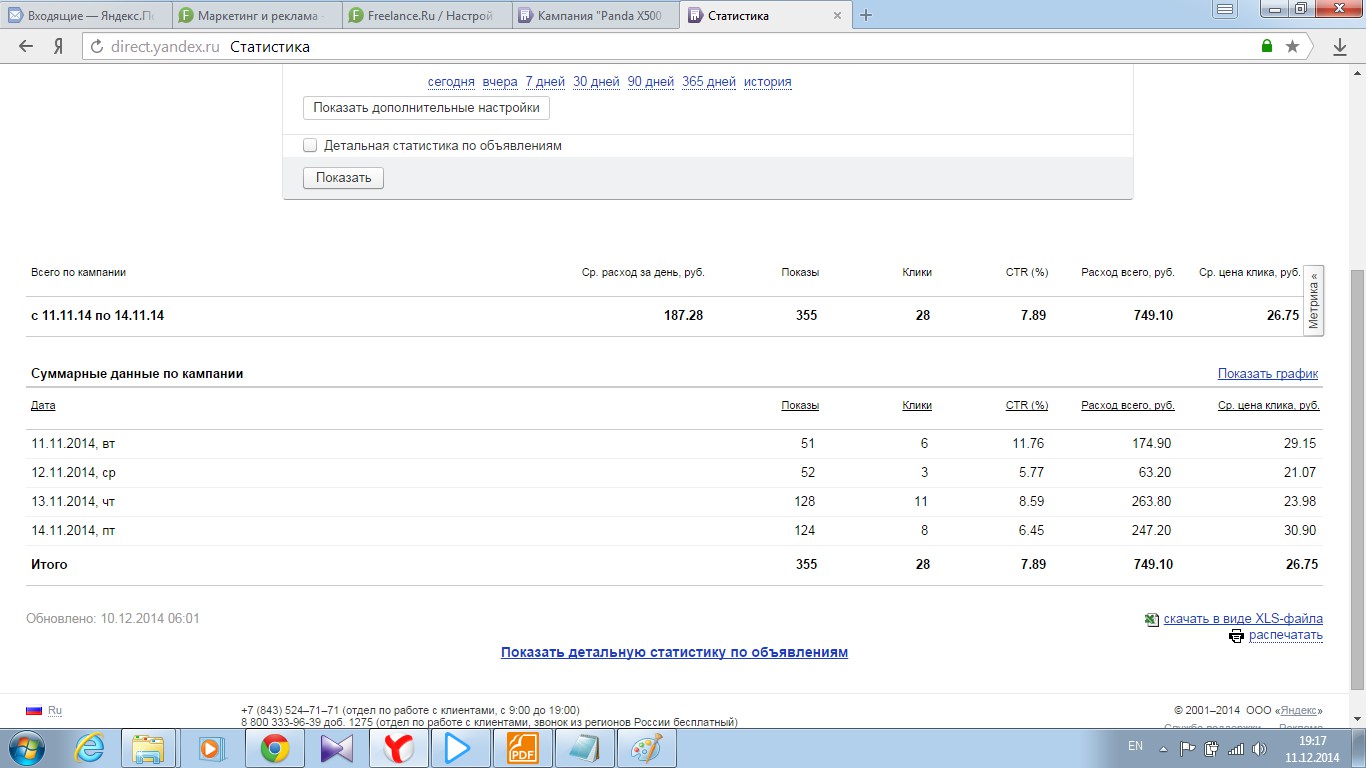Bookmark the page with the star icon
The image size is (1366, 768).
(1292, 47)
